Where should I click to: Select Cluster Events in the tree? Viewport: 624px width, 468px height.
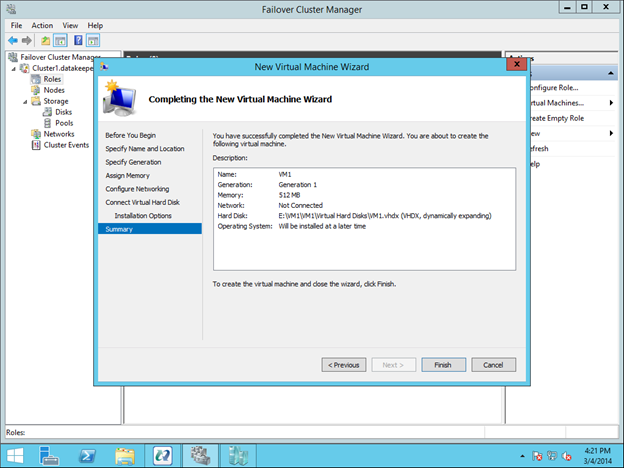point(66,145)
